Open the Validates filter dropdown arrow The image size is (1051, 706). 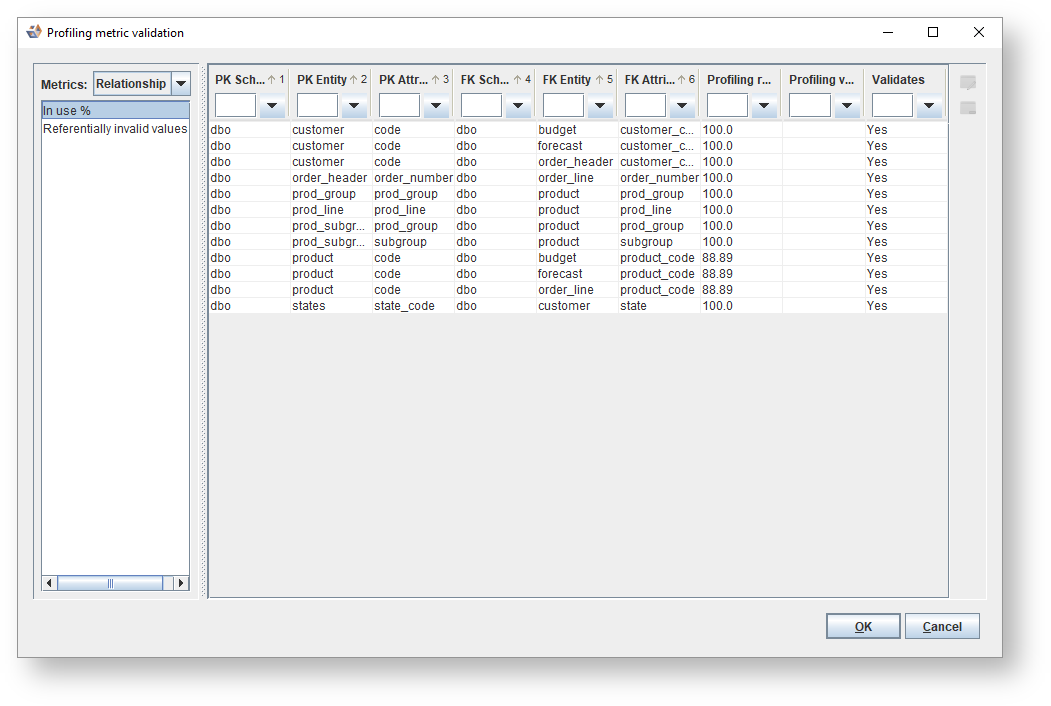click(x=929, y=105)
